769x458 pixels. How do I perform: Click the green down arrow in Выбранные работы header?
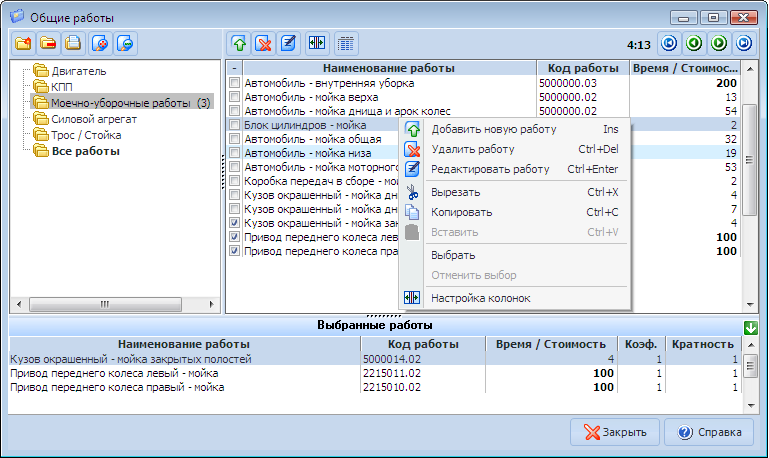750,328
